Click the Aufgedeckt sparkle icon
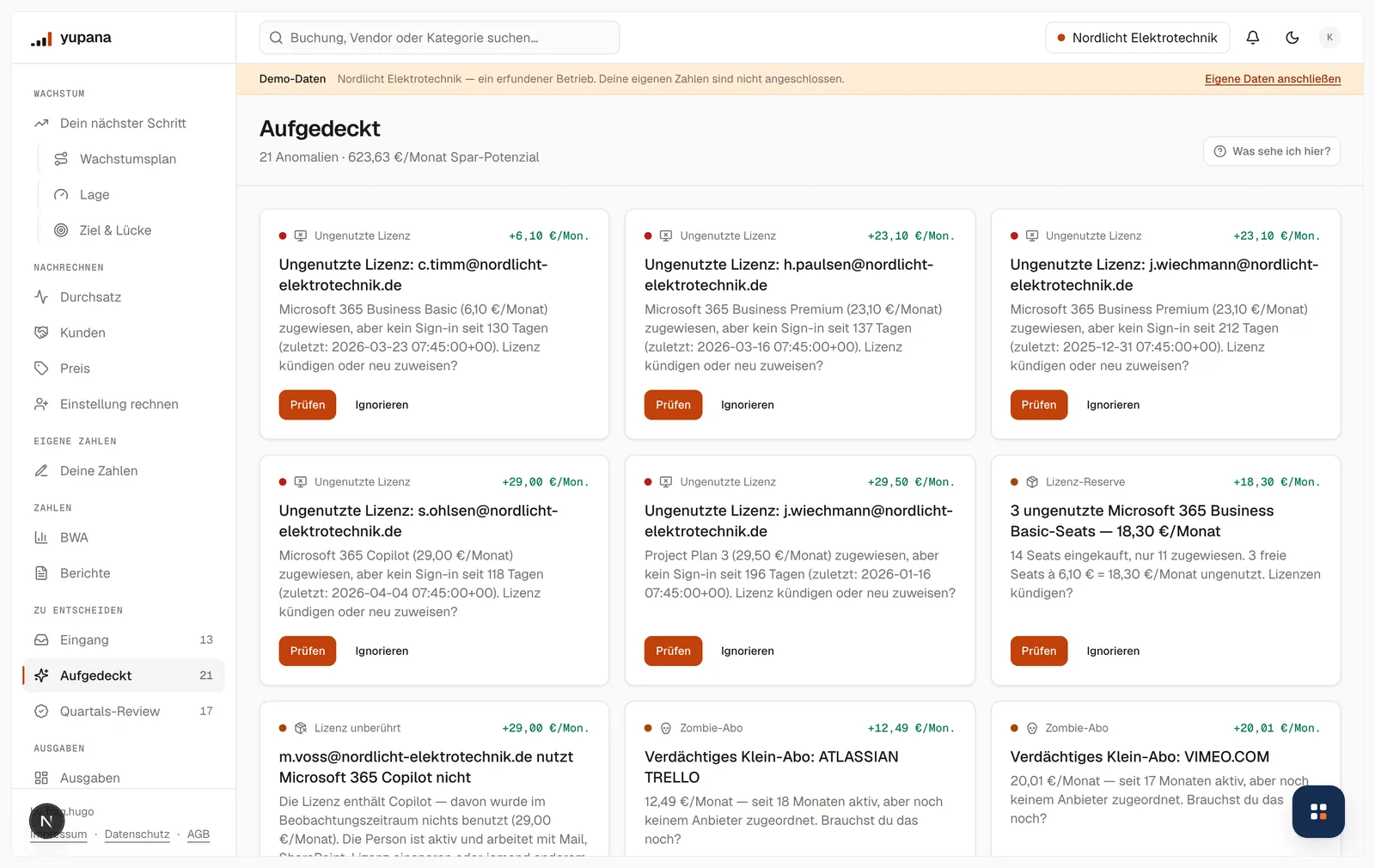 pos(41,675)
